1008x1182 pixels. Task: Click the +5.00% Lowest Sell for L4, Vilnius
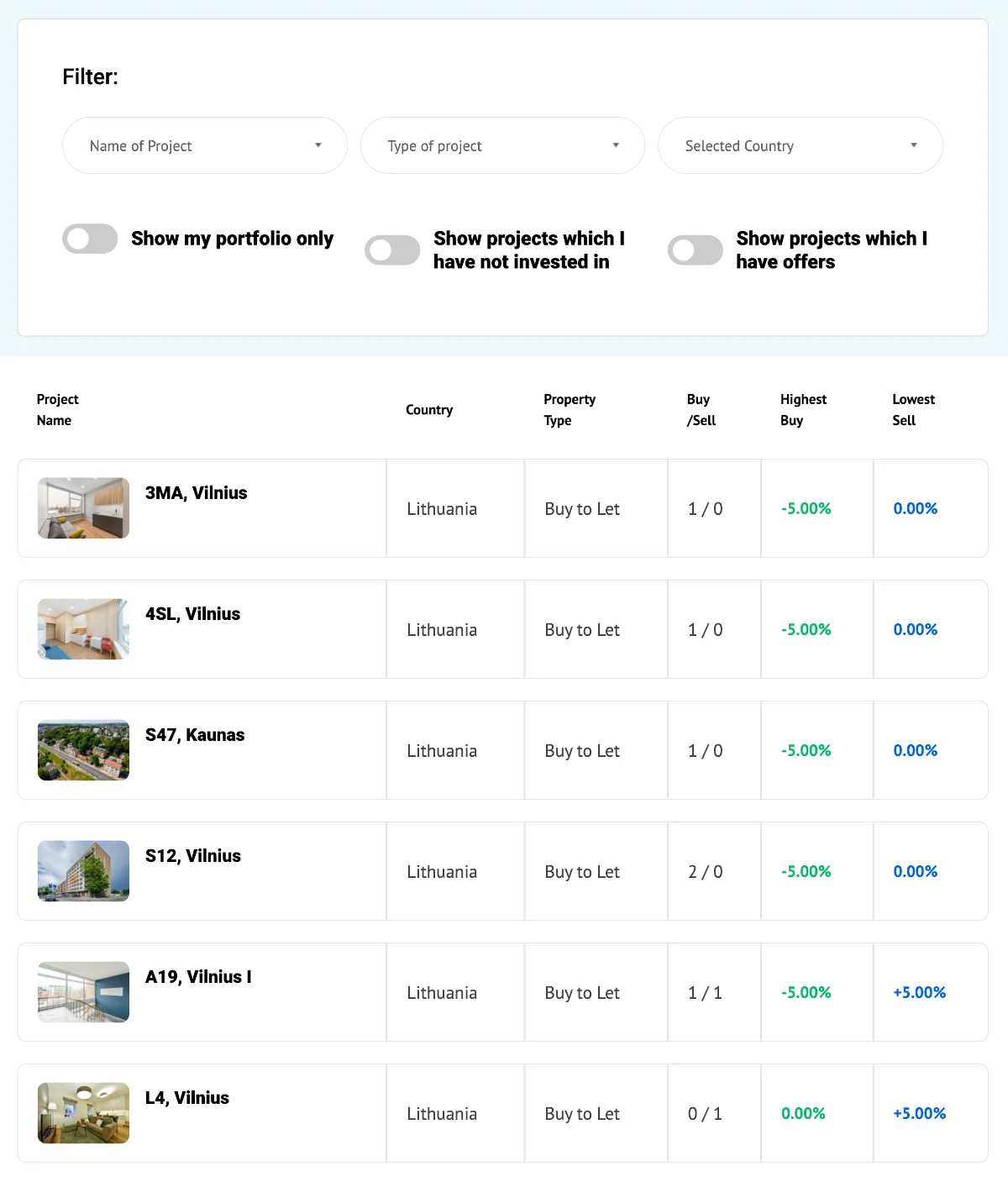point(920,1113)
